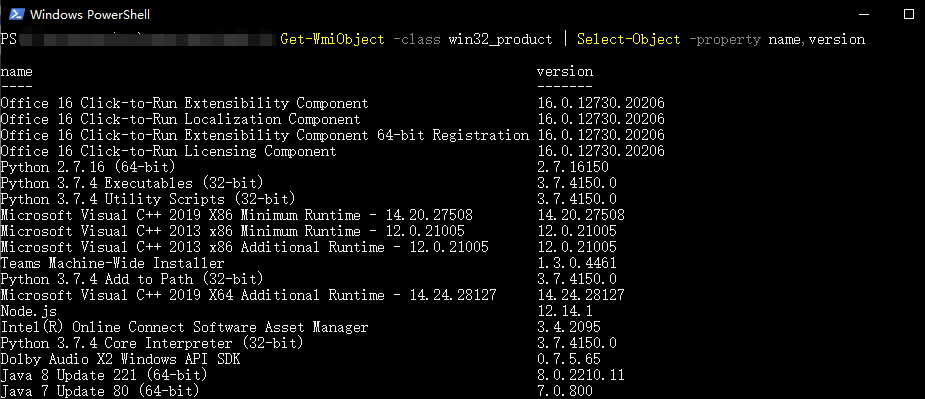
Task: Click the Select-Object cmdlet text
Action: click(629, 40)
